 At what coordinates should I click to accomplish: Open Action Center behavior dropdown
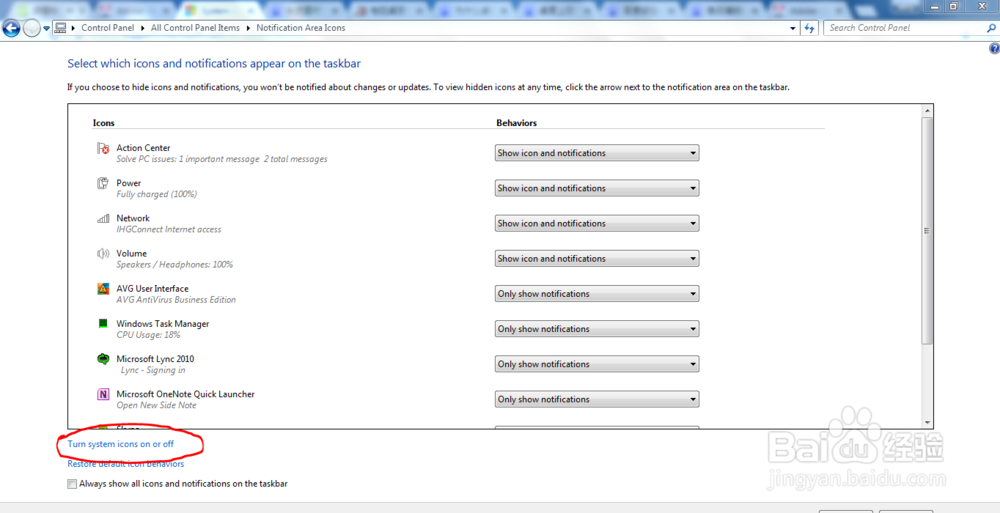click(596, 153)
